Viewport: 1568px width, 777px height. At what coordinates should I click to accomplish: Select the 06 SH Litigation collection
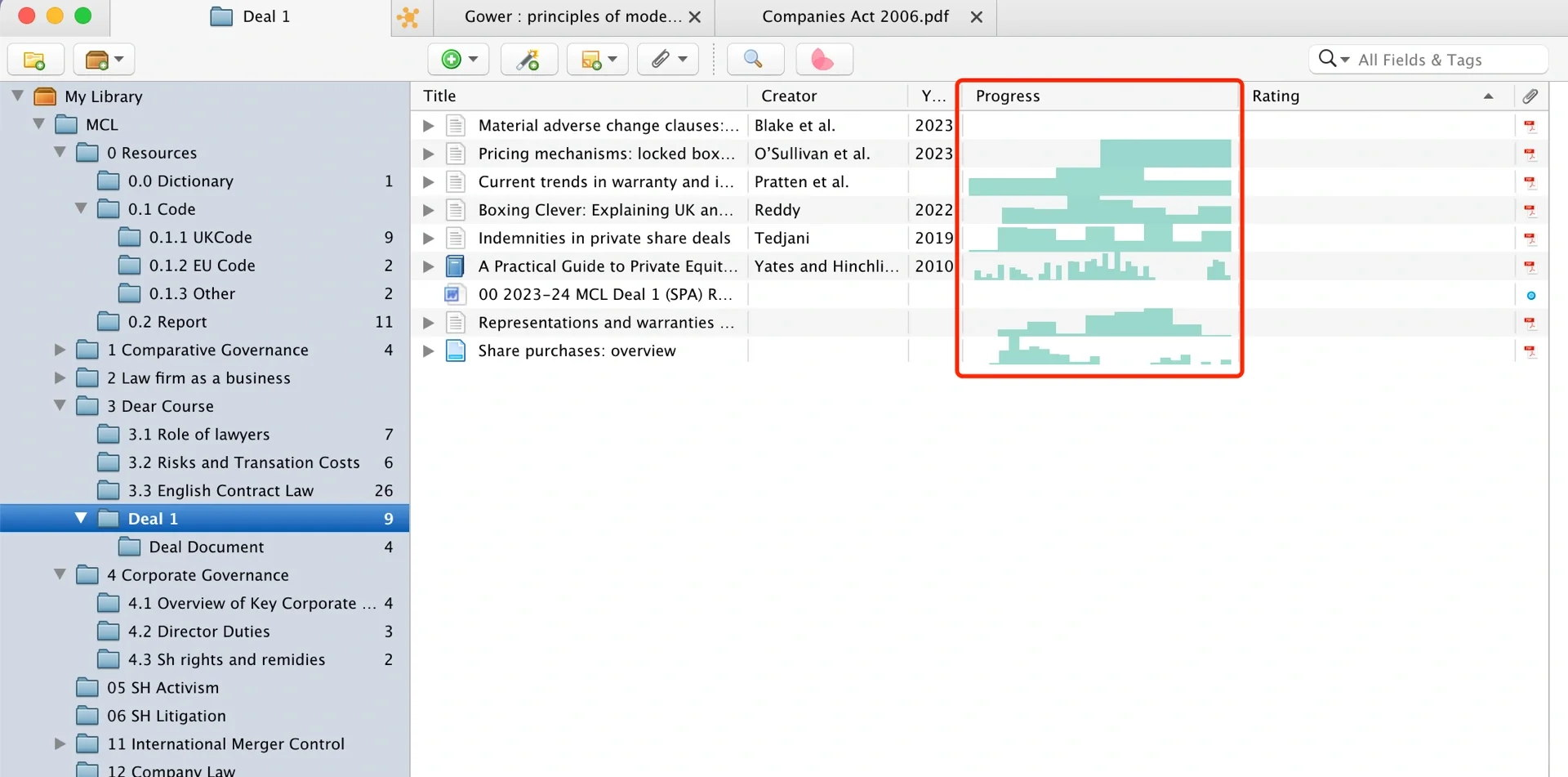pyautogui.click(x=204, y=716)
